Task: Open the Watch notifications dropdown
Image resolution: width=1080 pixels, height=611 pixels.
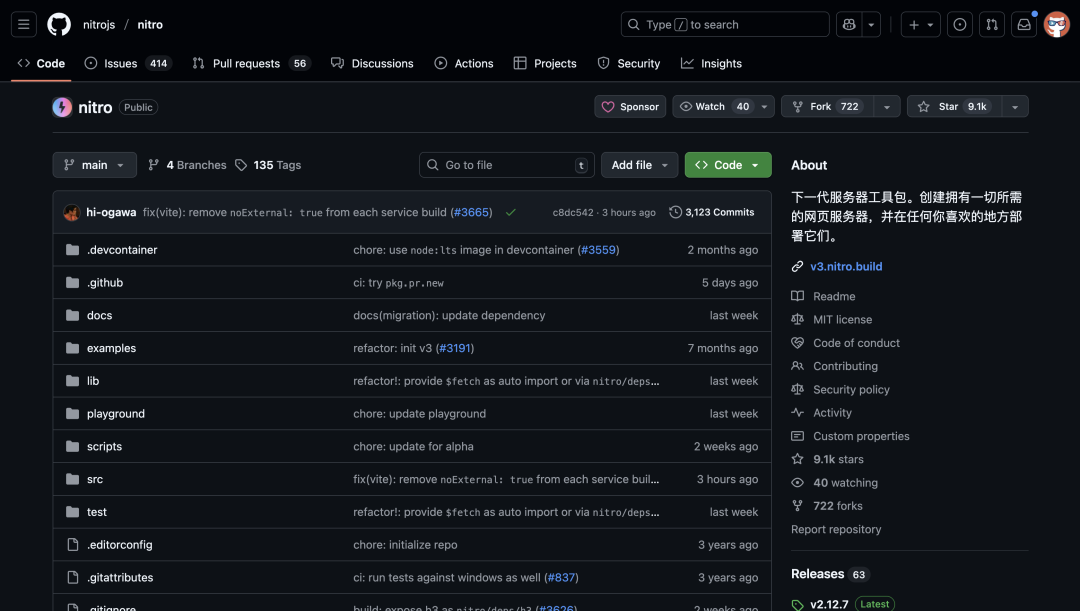Action: [x=723, y=107]
